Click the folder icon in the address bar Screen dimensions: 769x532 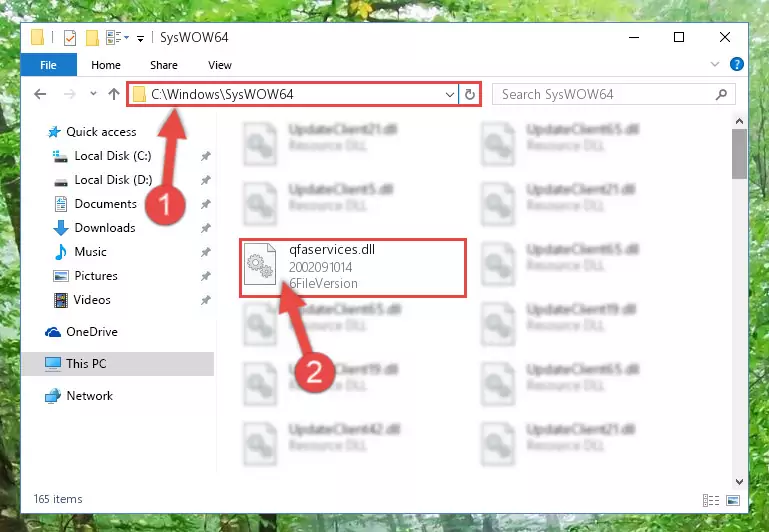(139, 94)
